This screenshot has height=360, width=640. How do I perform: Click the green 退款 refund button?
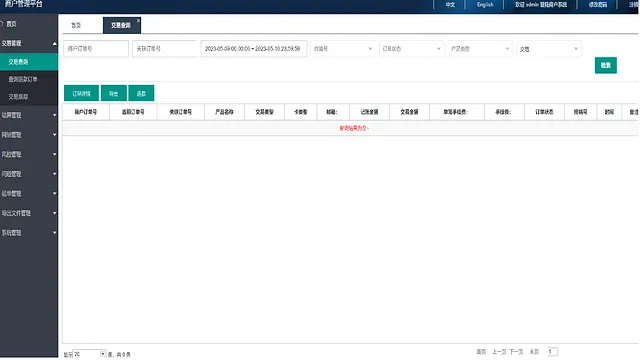(x=141, y=93)
